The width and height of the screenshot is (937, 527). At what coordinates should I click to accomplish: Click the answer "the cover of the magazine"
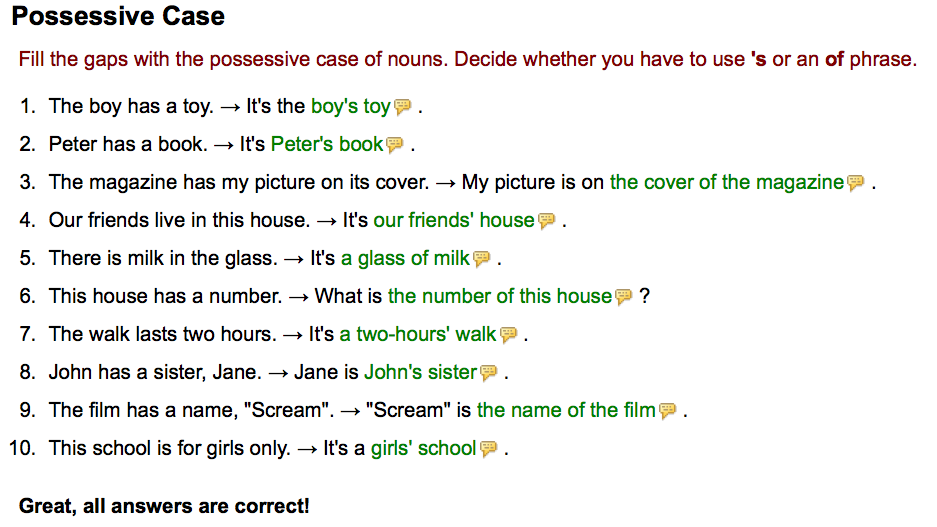(x=727, y=182)
